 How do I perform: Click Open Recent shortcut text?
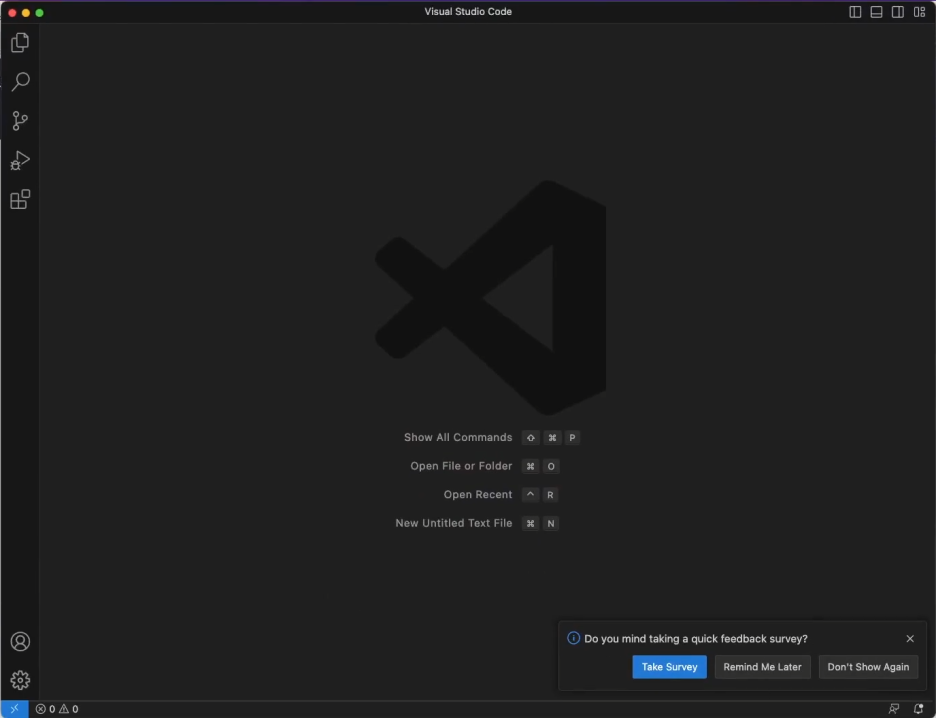478,495
